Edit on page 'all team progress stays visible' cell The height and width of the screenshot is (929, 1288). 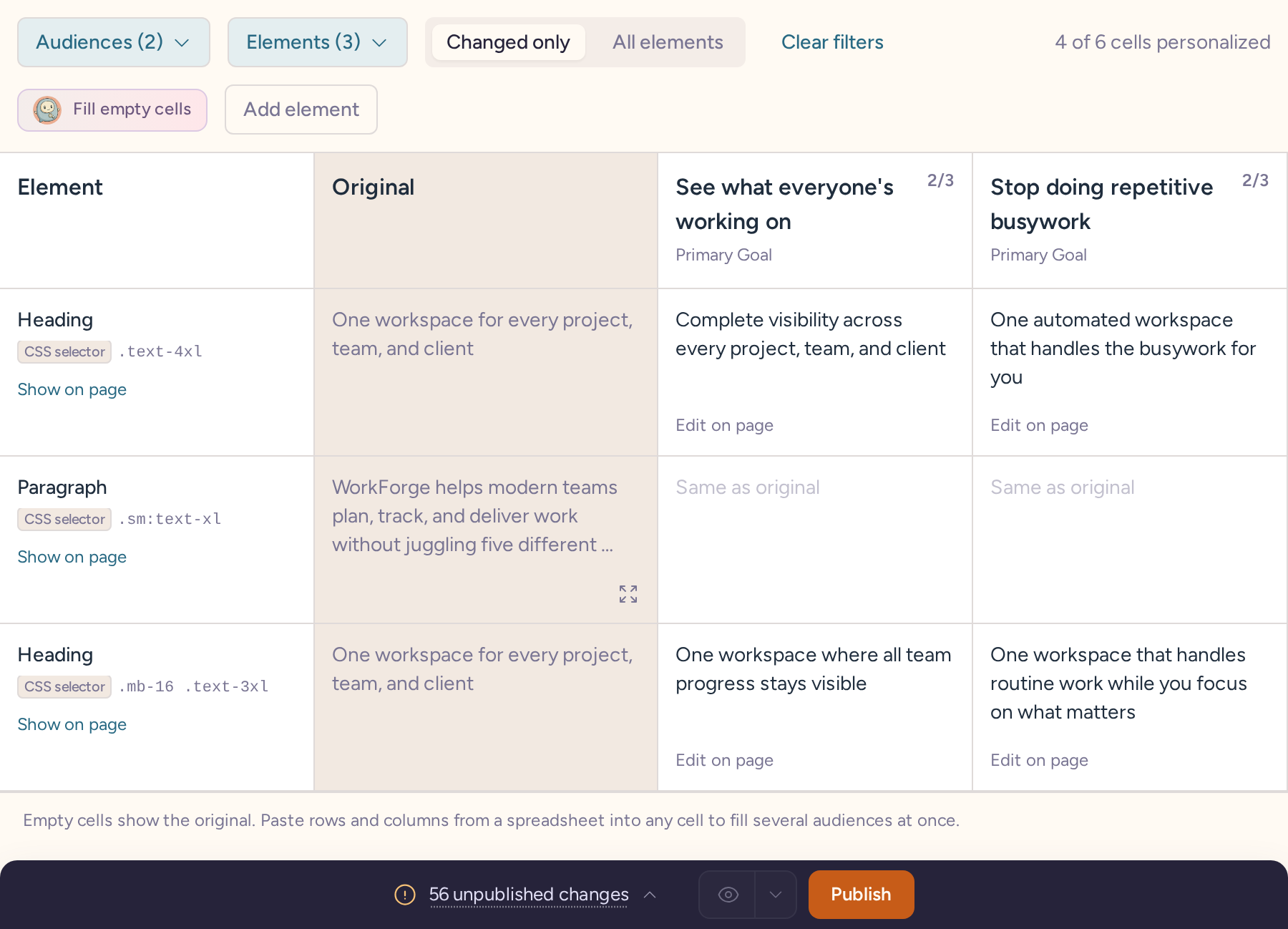tap(724, 760)
